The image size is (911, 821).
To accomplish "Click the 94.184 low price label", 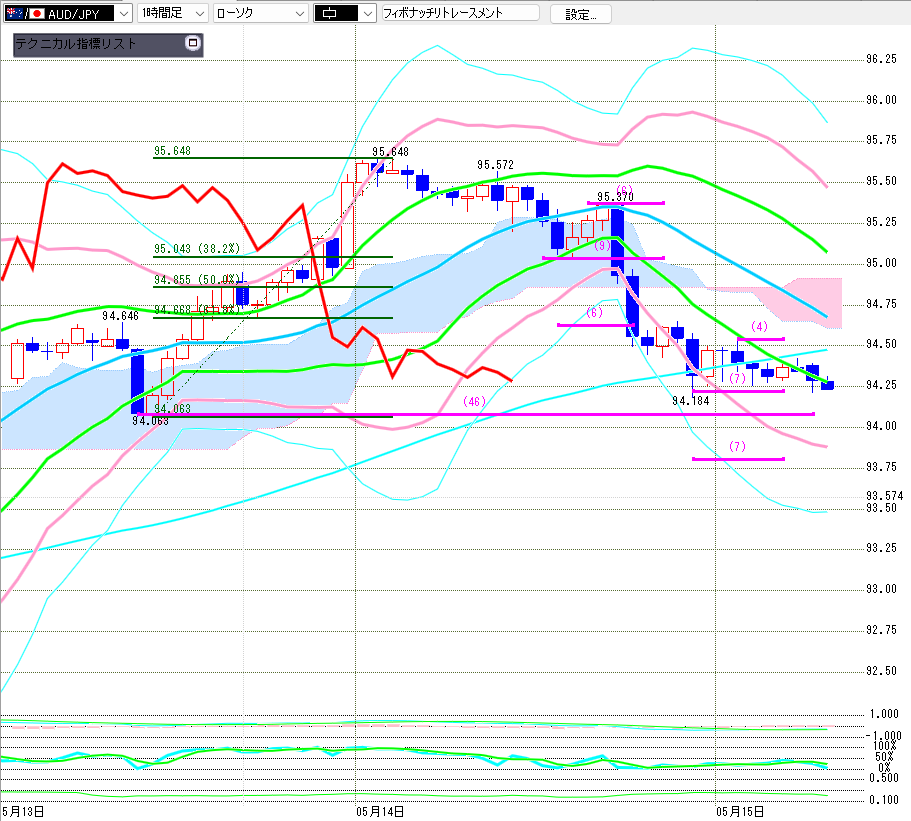I will [x=691, y=401].
